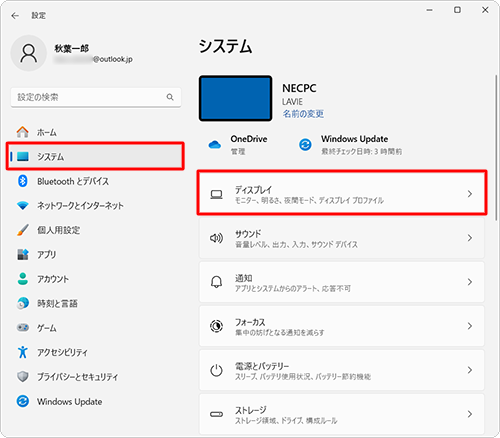Expand サウンド with its chevron arrow

point(470,238)
